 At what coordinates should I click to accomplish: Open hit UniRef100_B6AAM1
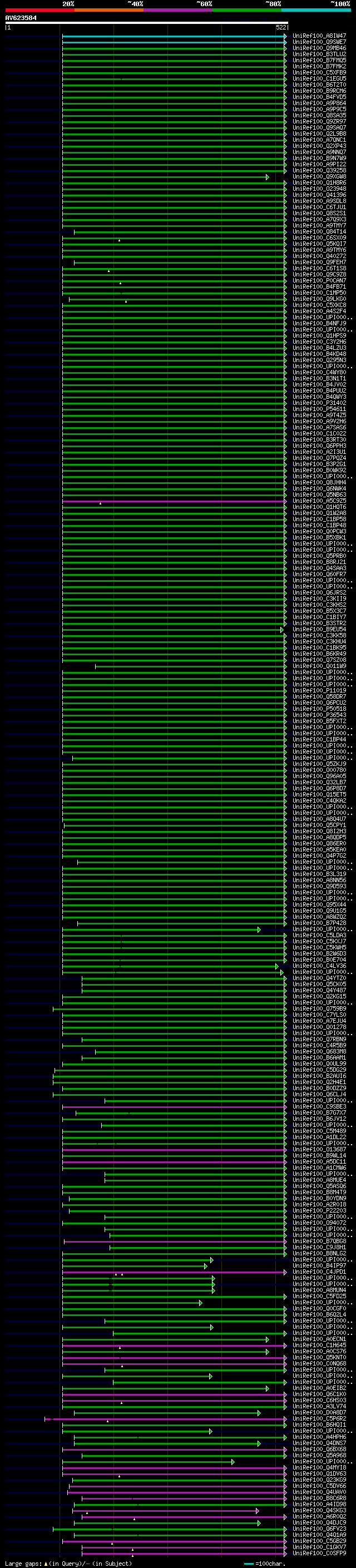coord(319,1057)
